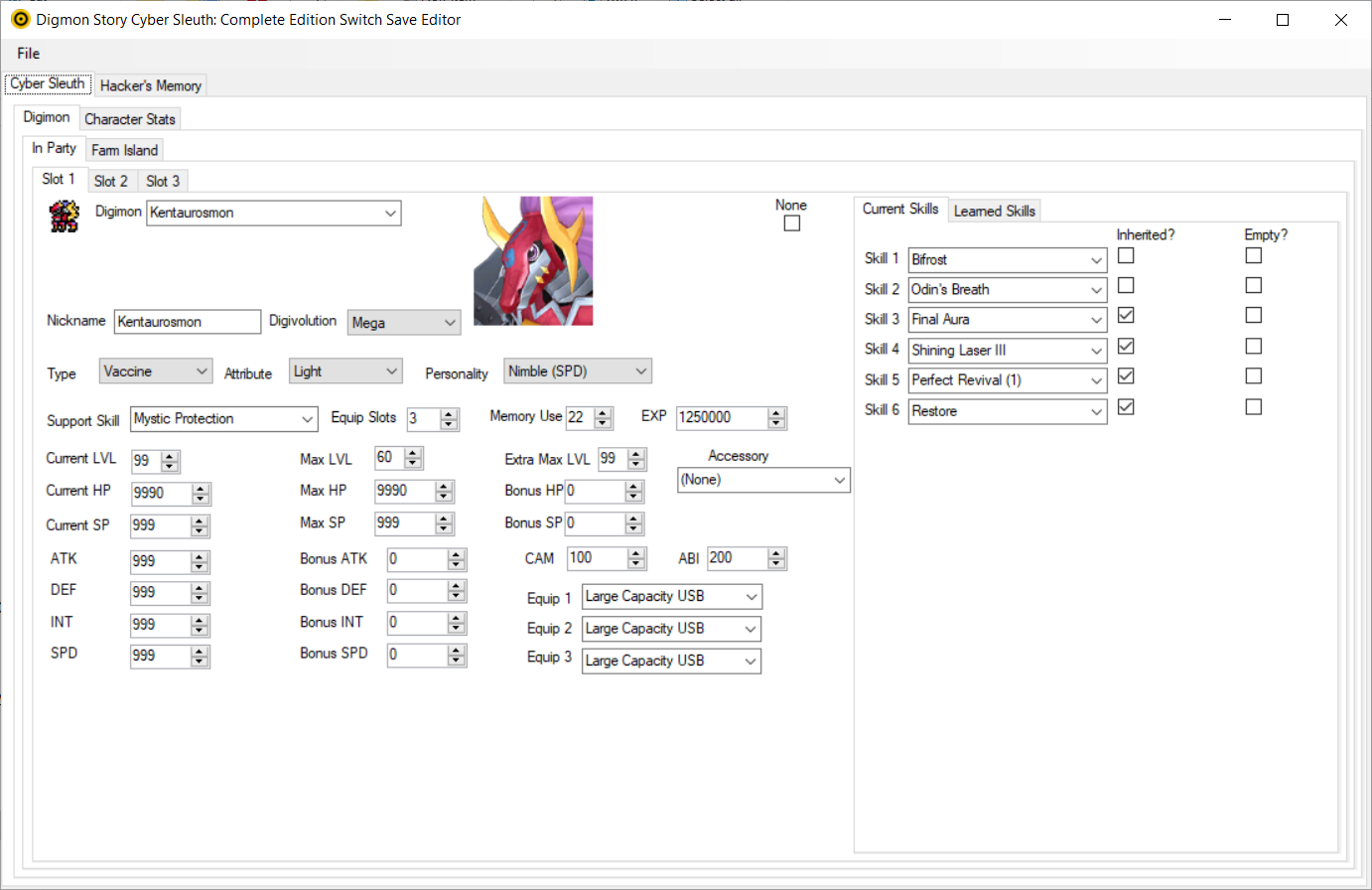
Task: Open the Support Skill dropdown
Action: tap(224, 419)
